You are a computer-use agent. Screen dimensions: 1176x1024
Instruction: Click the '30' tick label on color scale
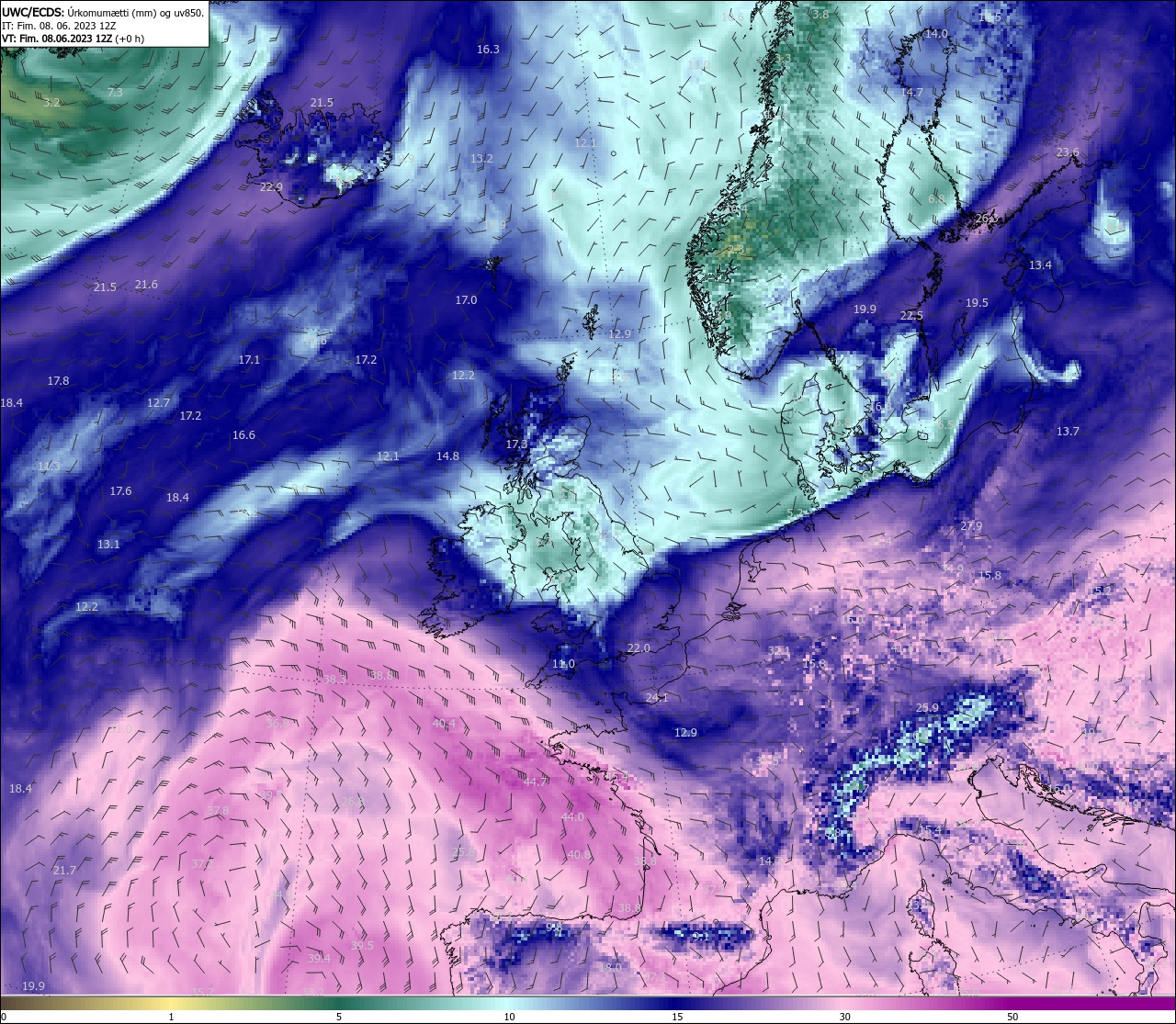click(844, 1017)
